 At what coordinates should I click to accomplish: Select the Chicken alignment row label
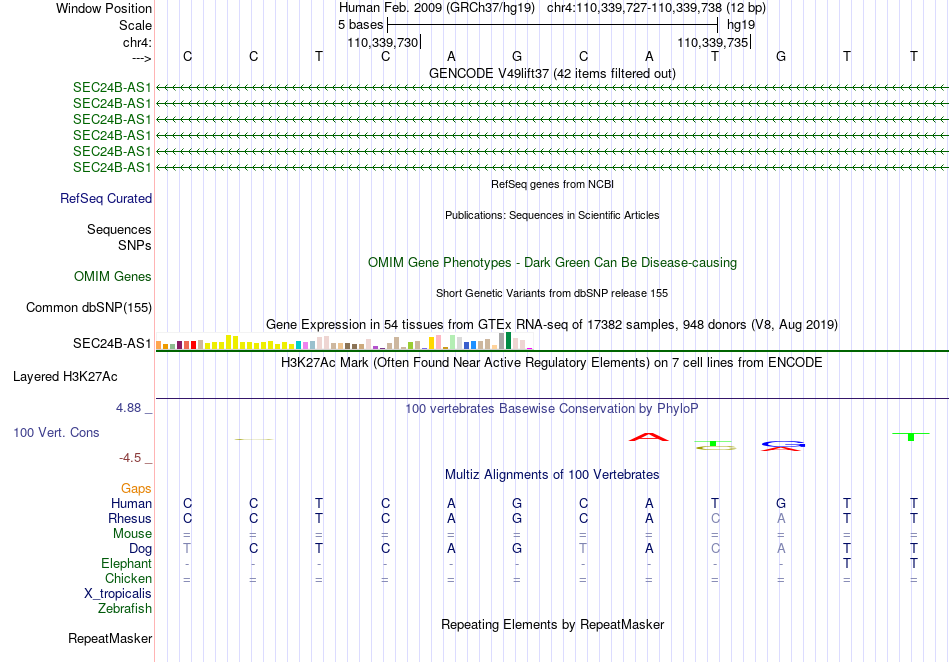[128, 578]
